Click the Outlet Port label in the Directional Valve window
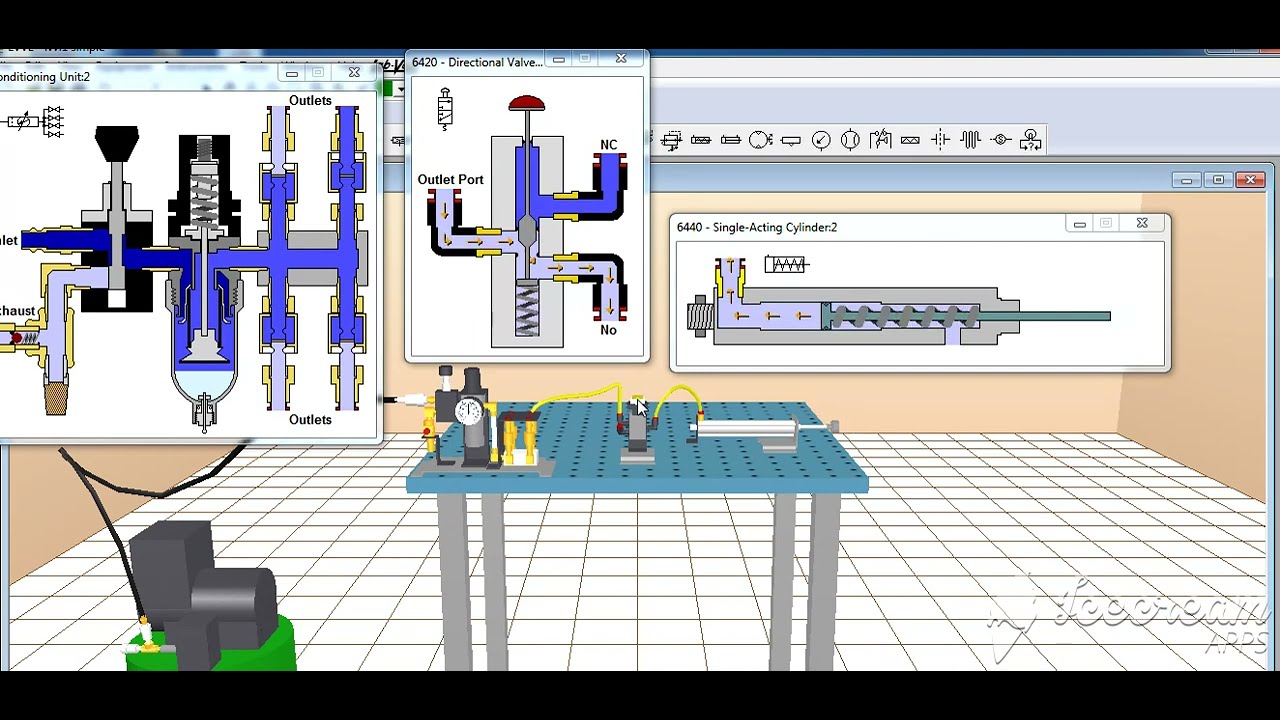This screenshot has height=720, width=1280. click(450, 180)
